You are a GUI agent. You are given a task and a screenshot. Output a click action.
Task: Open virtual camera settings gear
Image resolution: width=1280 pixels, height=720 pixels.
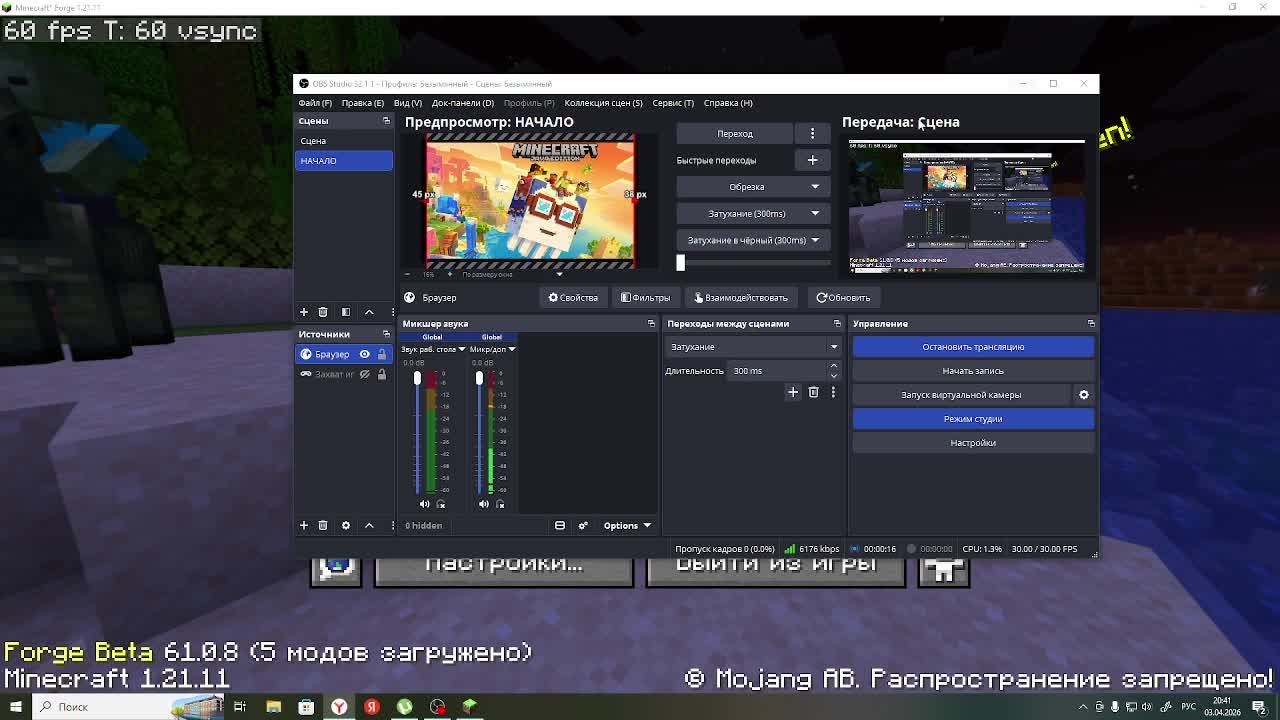click(1084, 395)
